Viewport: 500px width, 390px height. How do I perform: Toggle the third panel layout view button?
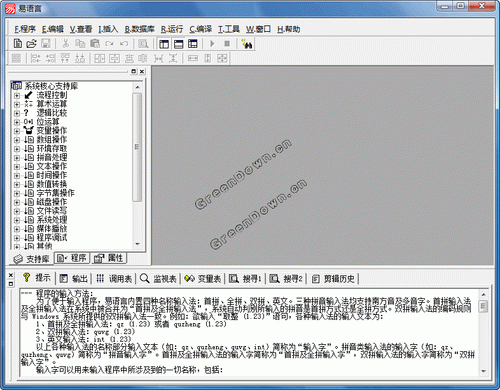pos(193,44)
